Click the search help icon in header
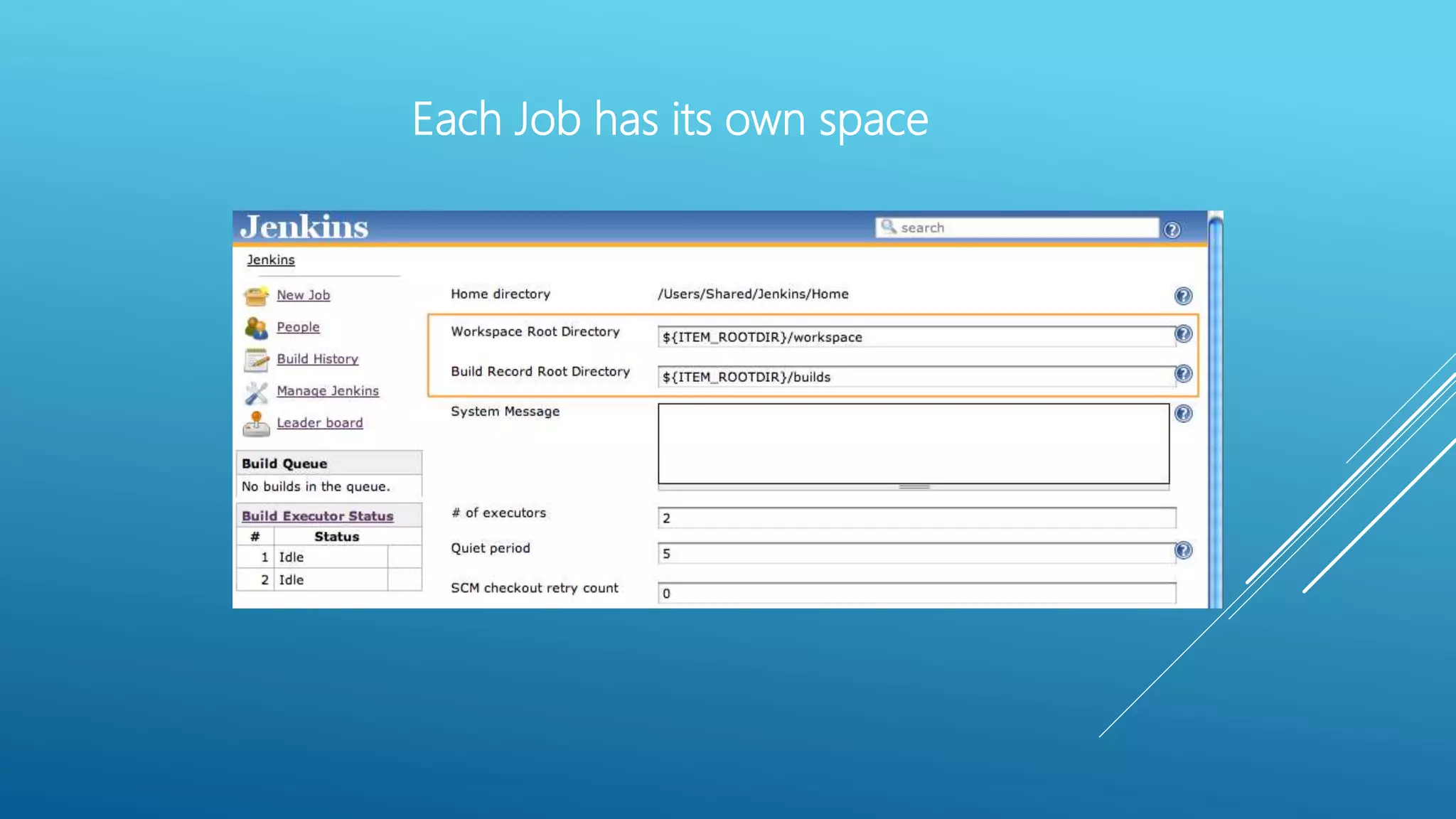The height and width of the screenshot is (819, 1456). 1172,230
